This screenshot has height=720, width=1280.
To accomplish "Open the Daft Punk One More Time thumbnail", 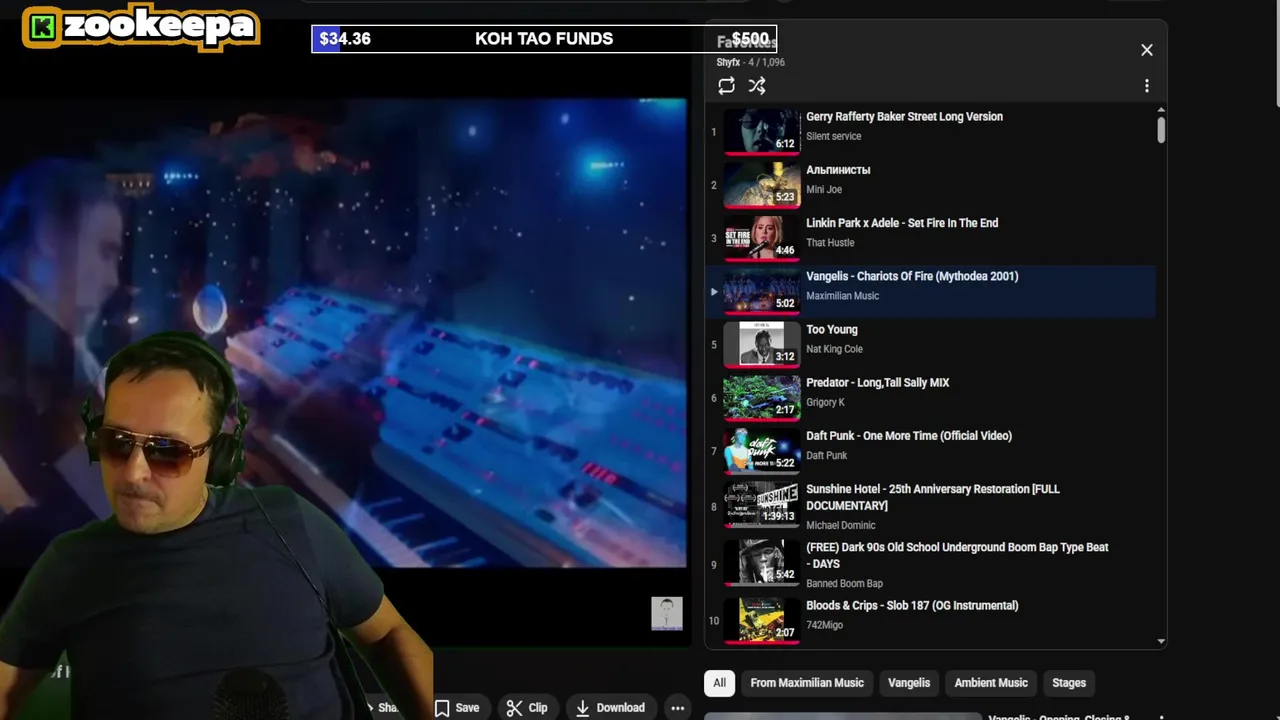I will (762, 450).
